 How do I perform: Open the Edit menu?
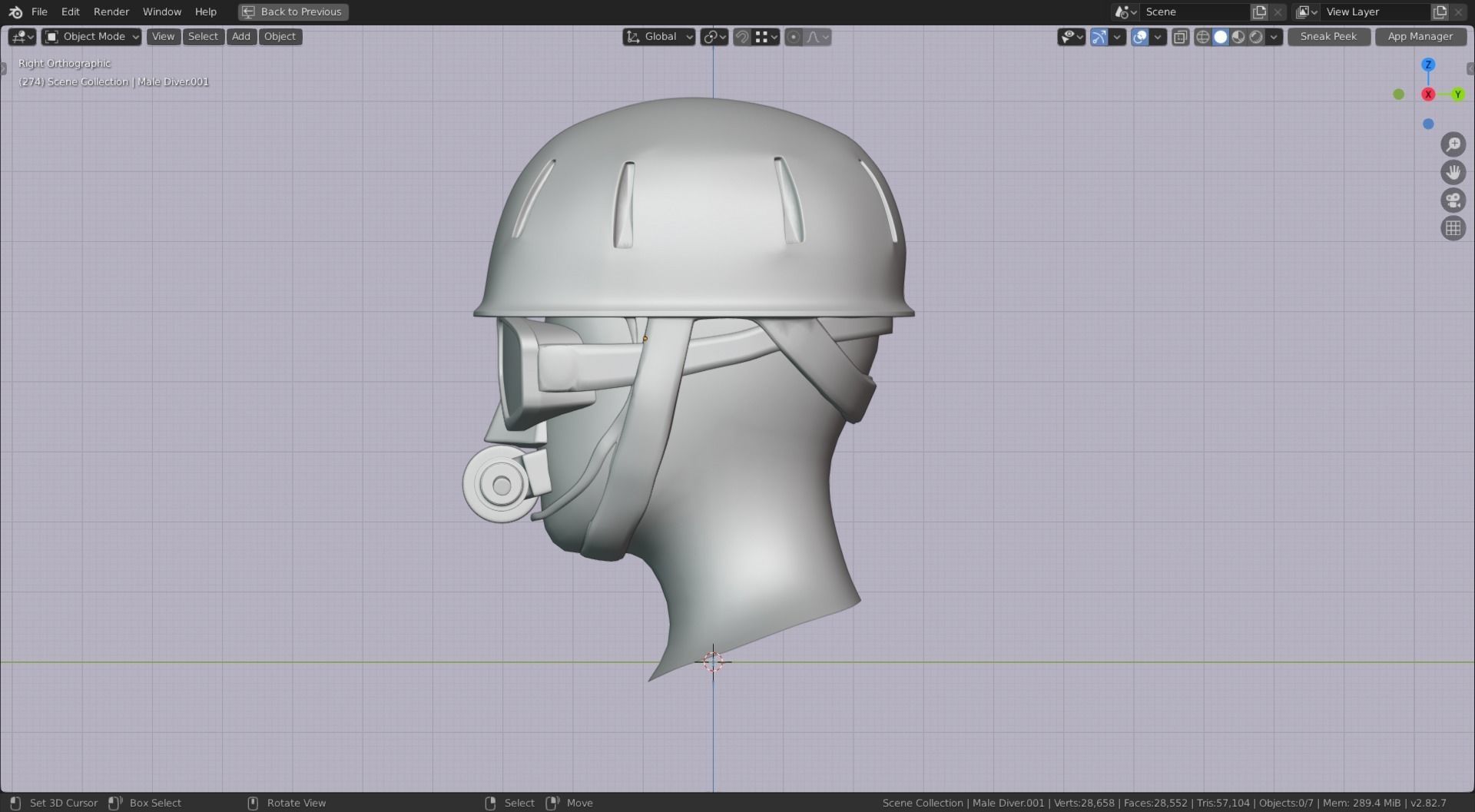click(x=71, y=12)
